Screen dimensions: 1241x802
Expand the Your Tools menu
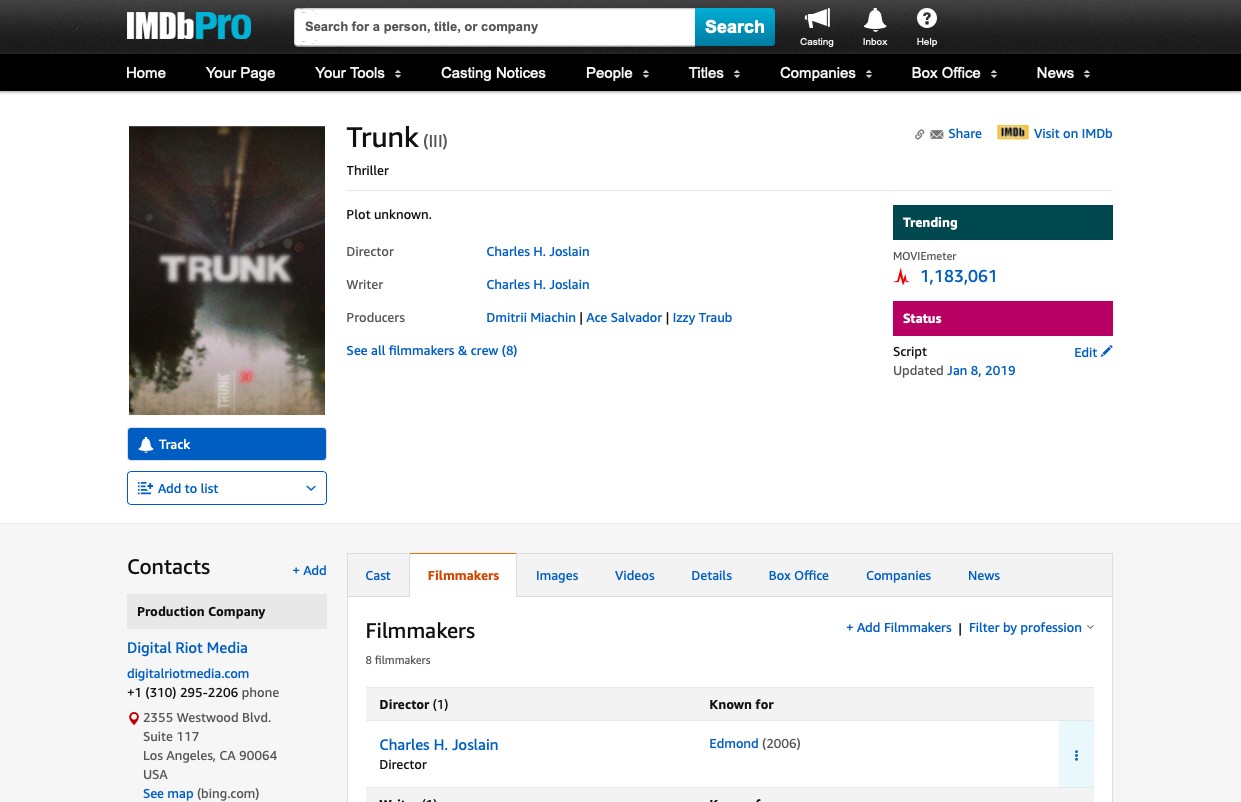[x=358, y=73]
